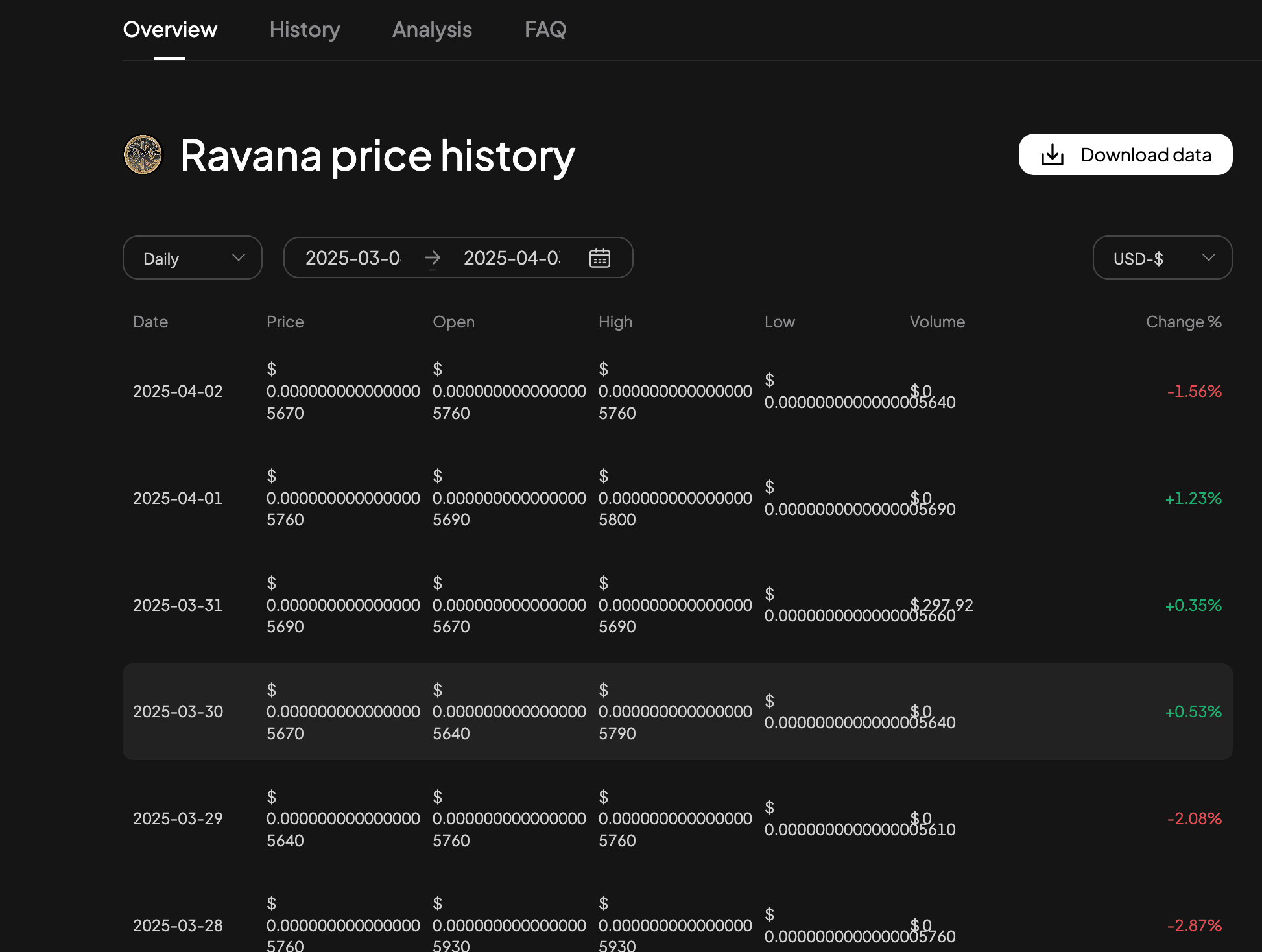This screenshot has height=952, width=1262.
Task: Open the FAQ section
Action: tap(545, 29)
